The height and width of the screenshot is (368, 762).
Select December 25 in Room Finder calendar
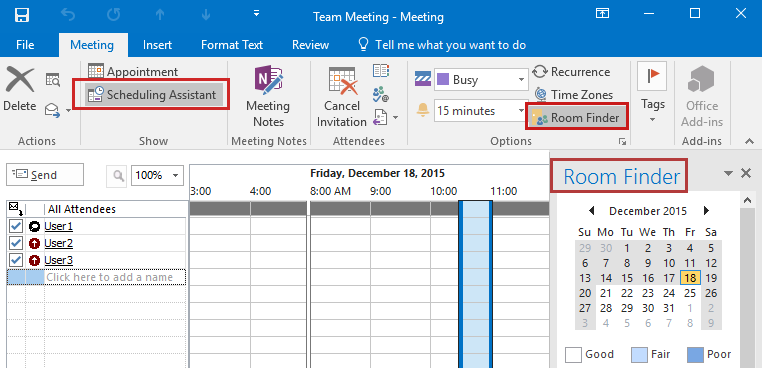pos(690,293)
